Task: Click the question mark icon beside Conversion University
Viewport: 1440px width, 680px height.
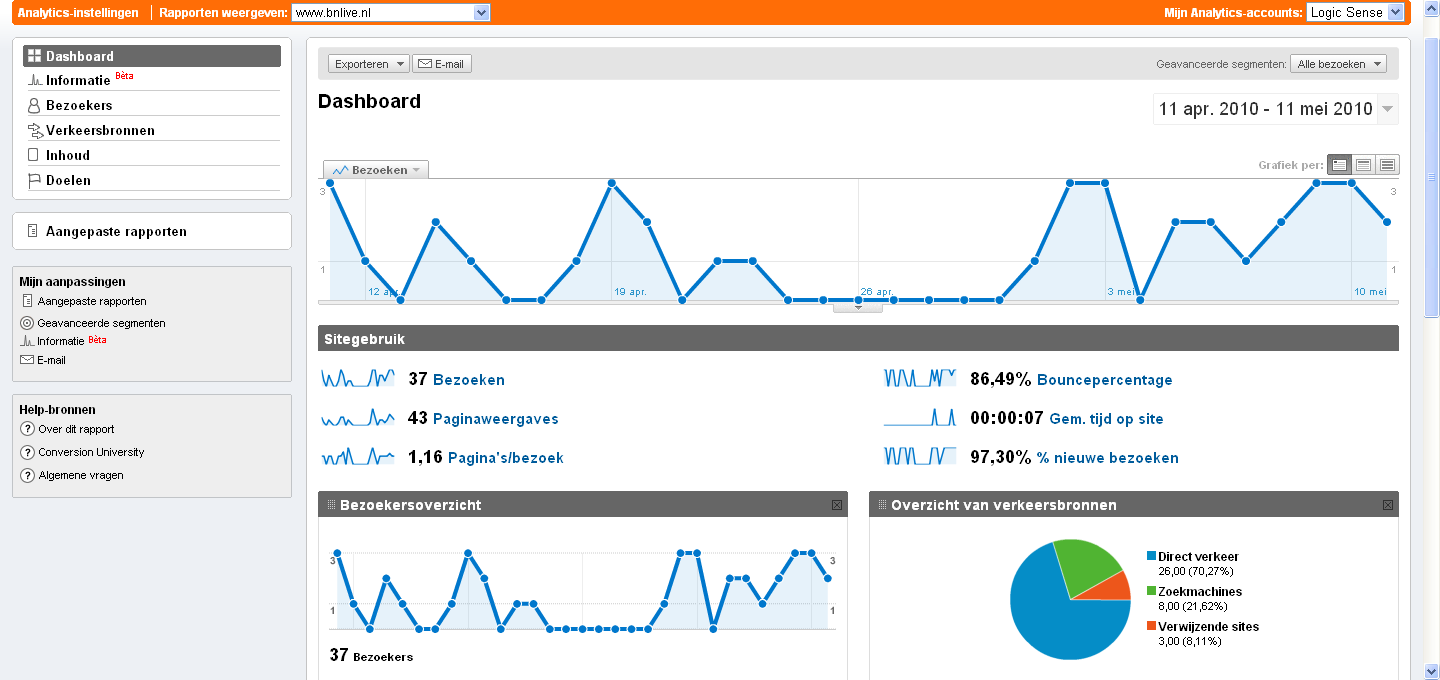Action: [27, 452]
